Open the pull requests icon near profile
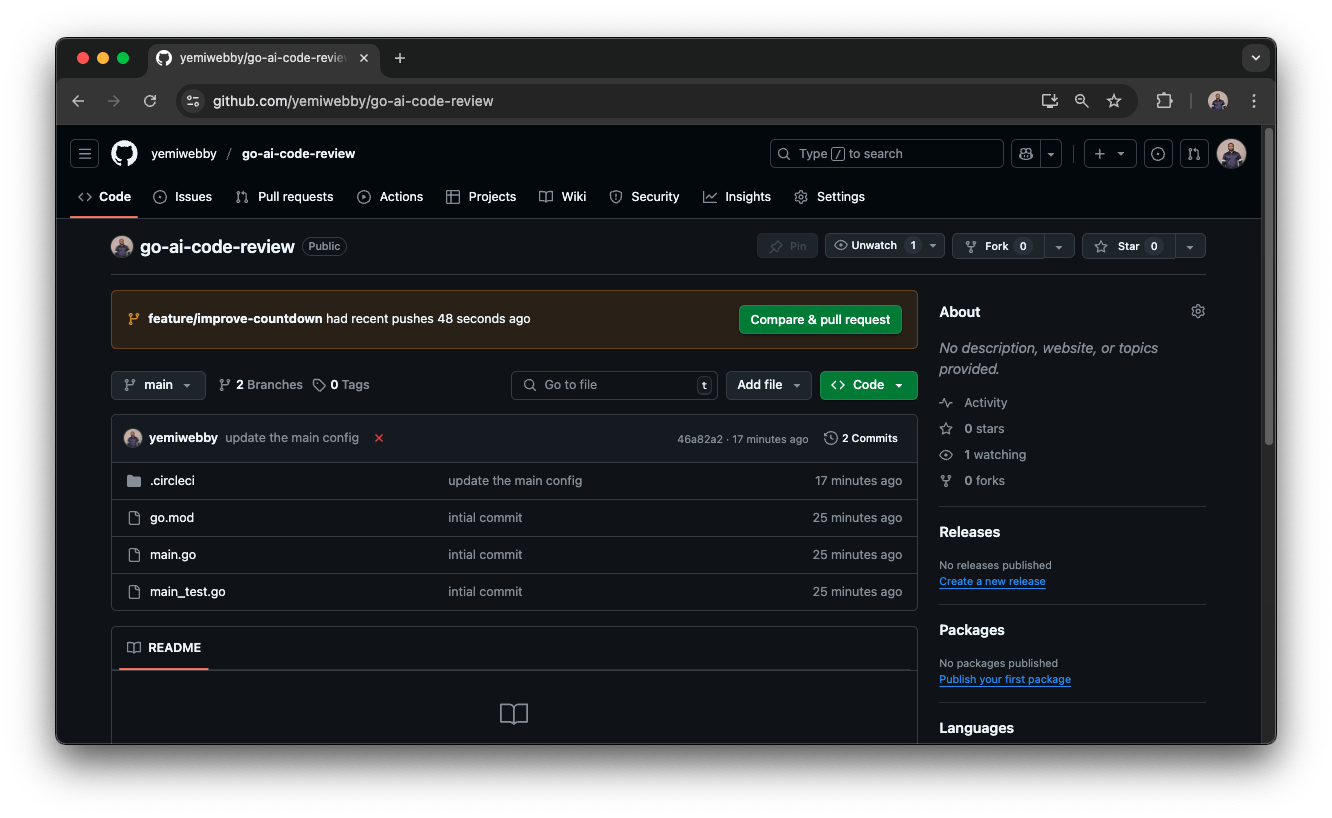This screenshot has width=1332, height=818. [1194, 153]
